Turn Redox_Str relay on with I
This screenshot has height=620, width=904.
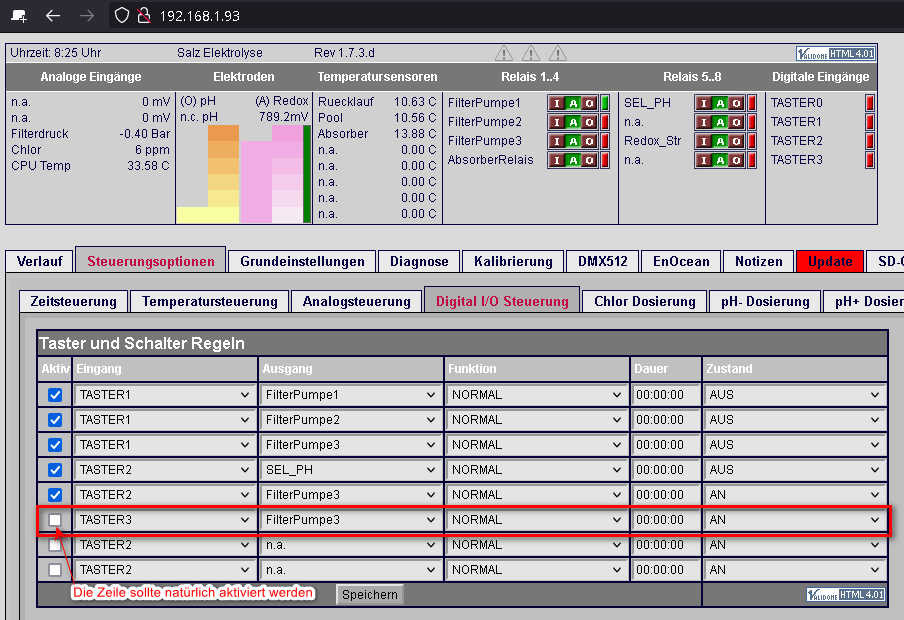point(704,141)
